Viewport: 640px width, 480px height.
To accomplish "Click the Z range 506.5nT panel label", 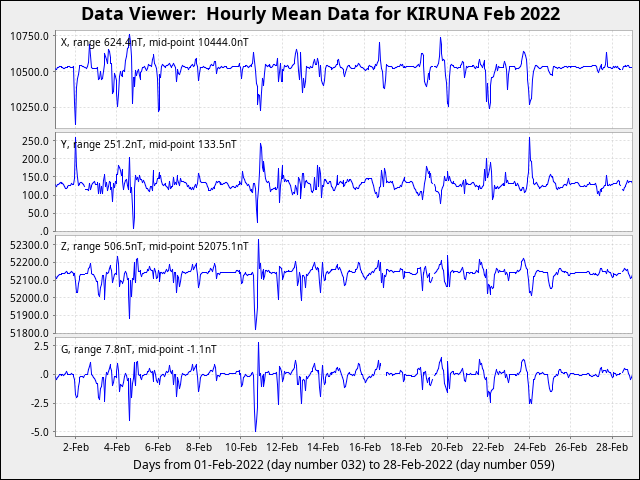I will click(154, 247).
